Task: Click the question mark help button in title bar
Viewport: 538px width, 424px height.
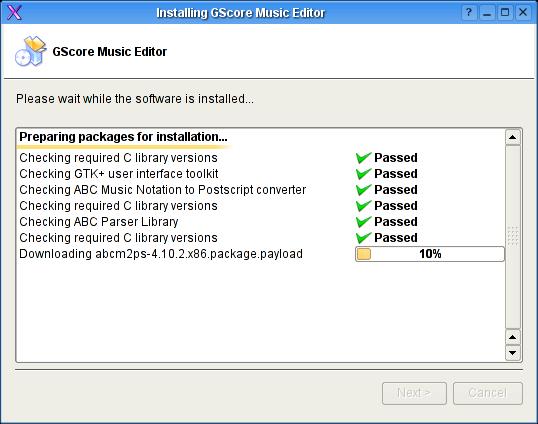Action: pyautogui.click(x=469, y=13)
